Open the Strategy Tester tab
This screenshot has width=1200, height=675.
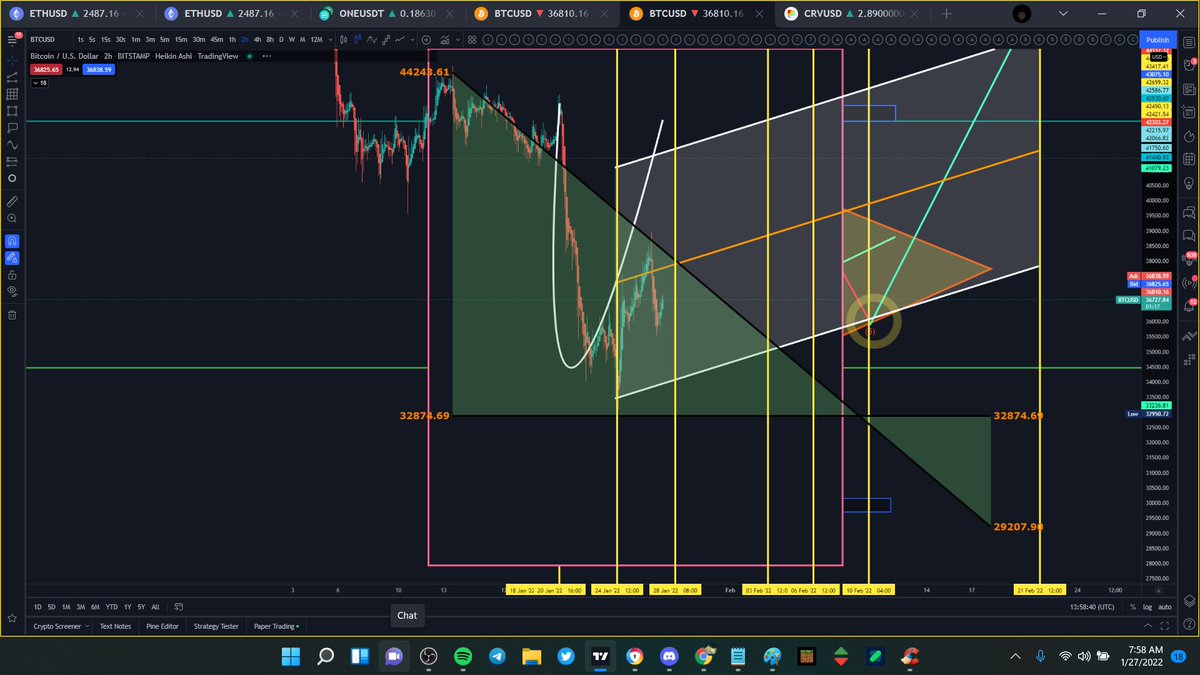216,626
